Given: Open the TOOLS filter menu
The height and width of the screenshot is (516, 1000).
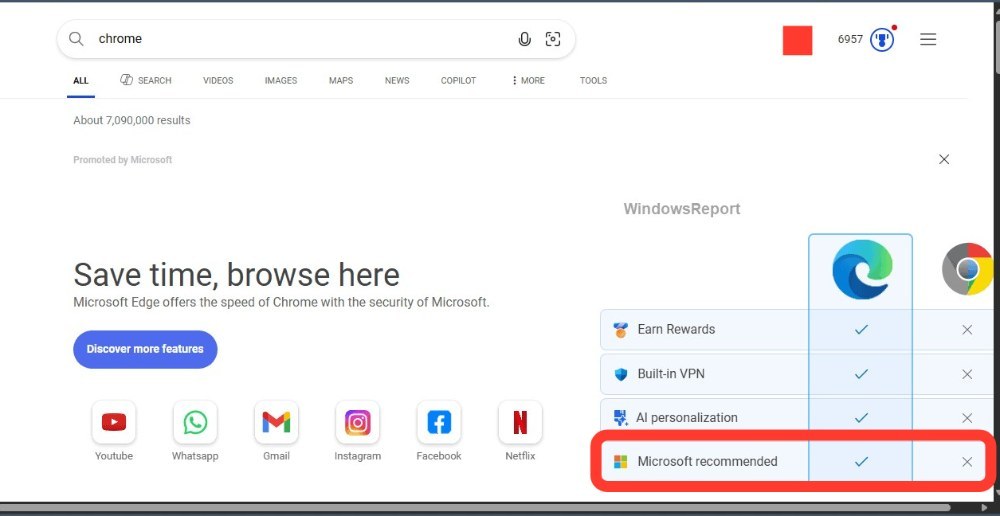Looking at the screenshot, I should point(593,80).
